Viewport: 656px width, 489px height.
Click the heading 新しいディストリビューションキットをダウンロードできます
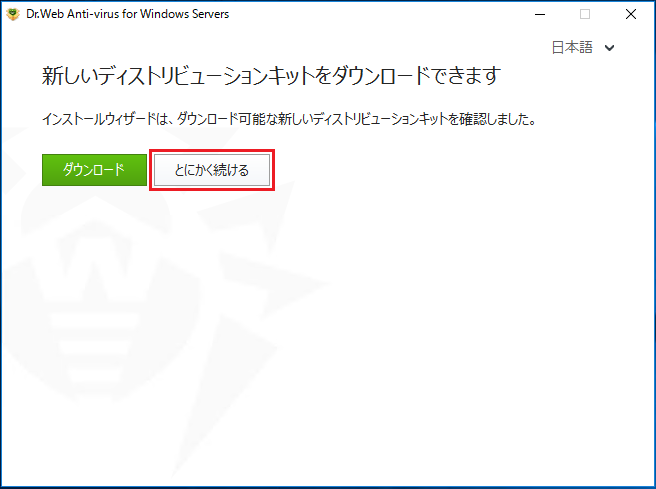coord(271,76)
